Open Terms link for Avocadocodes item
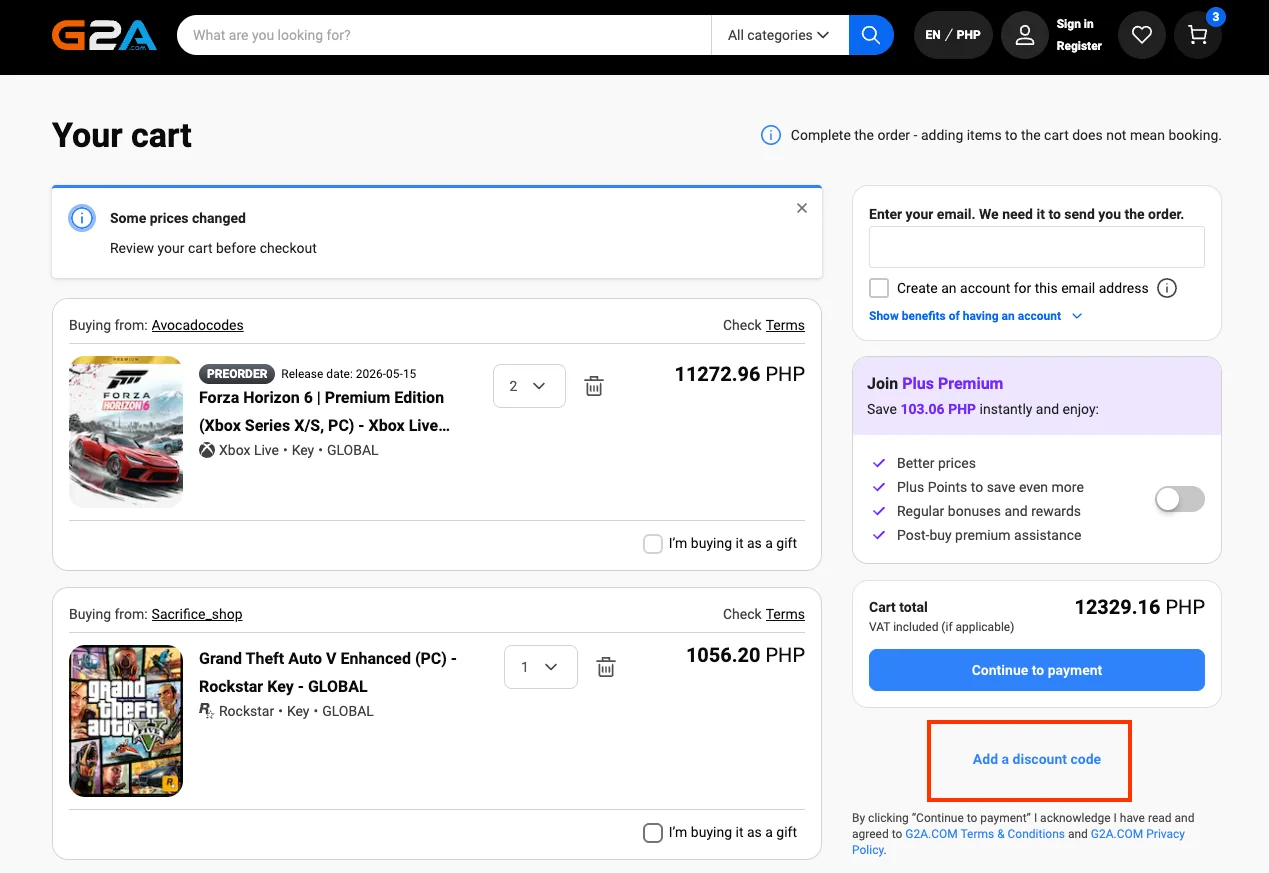This screenshot has height=873, width=1269. click(785, 325)
